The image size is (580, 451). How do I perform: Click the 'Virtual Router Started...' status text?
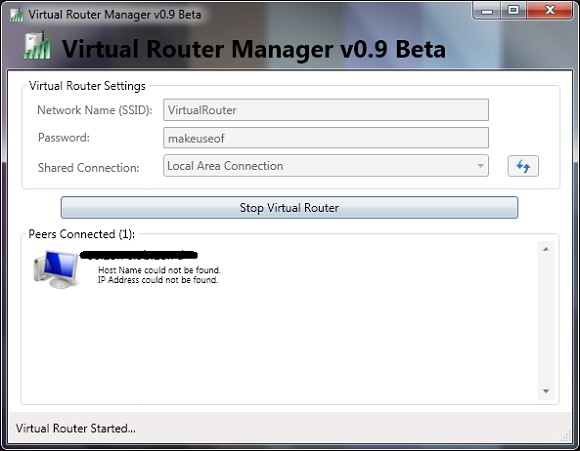point(75,428)
